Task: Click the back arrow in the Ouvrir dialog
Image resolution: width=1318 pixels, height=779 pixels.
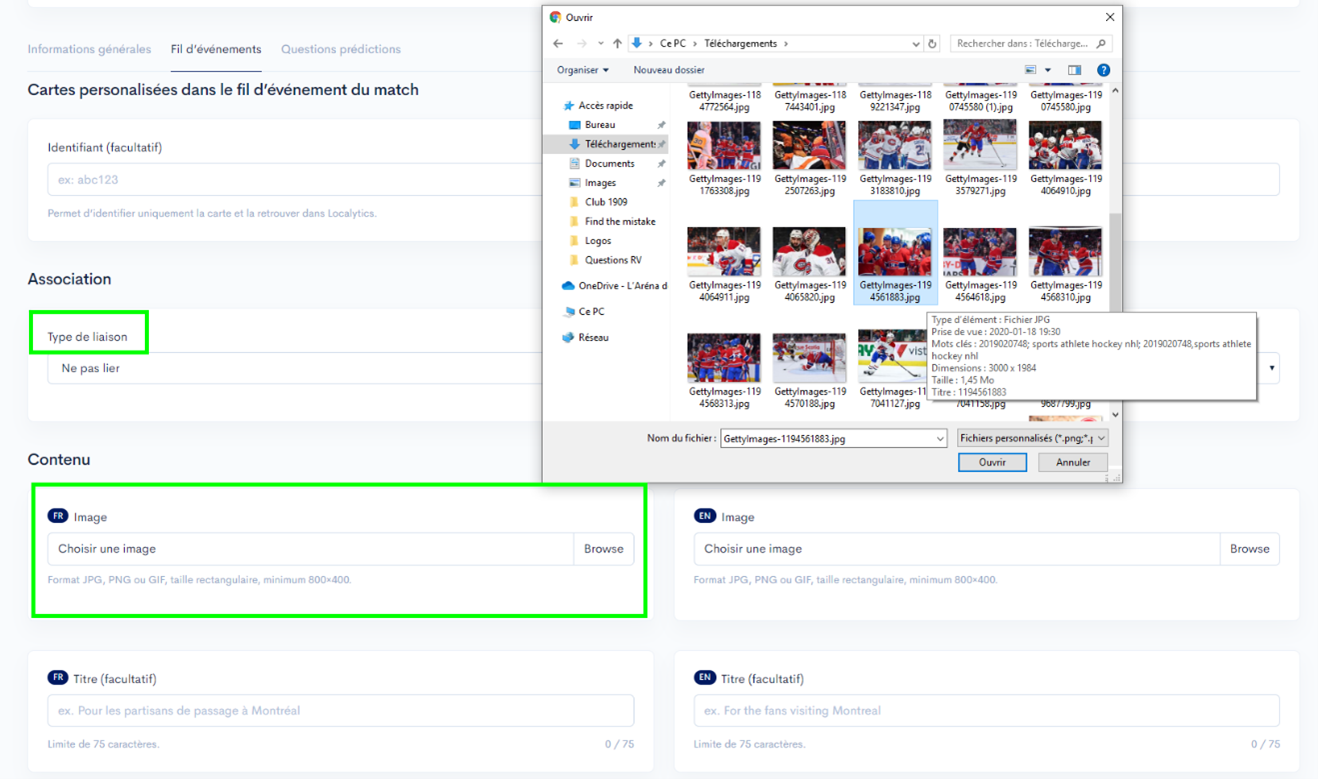Action: 558,44
